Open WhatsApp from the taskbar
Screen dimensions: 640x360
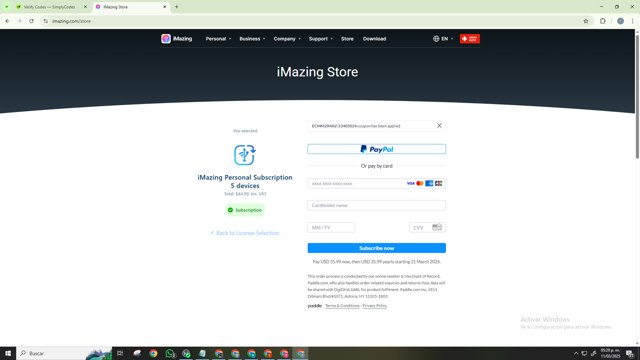(x=170, y=353)
